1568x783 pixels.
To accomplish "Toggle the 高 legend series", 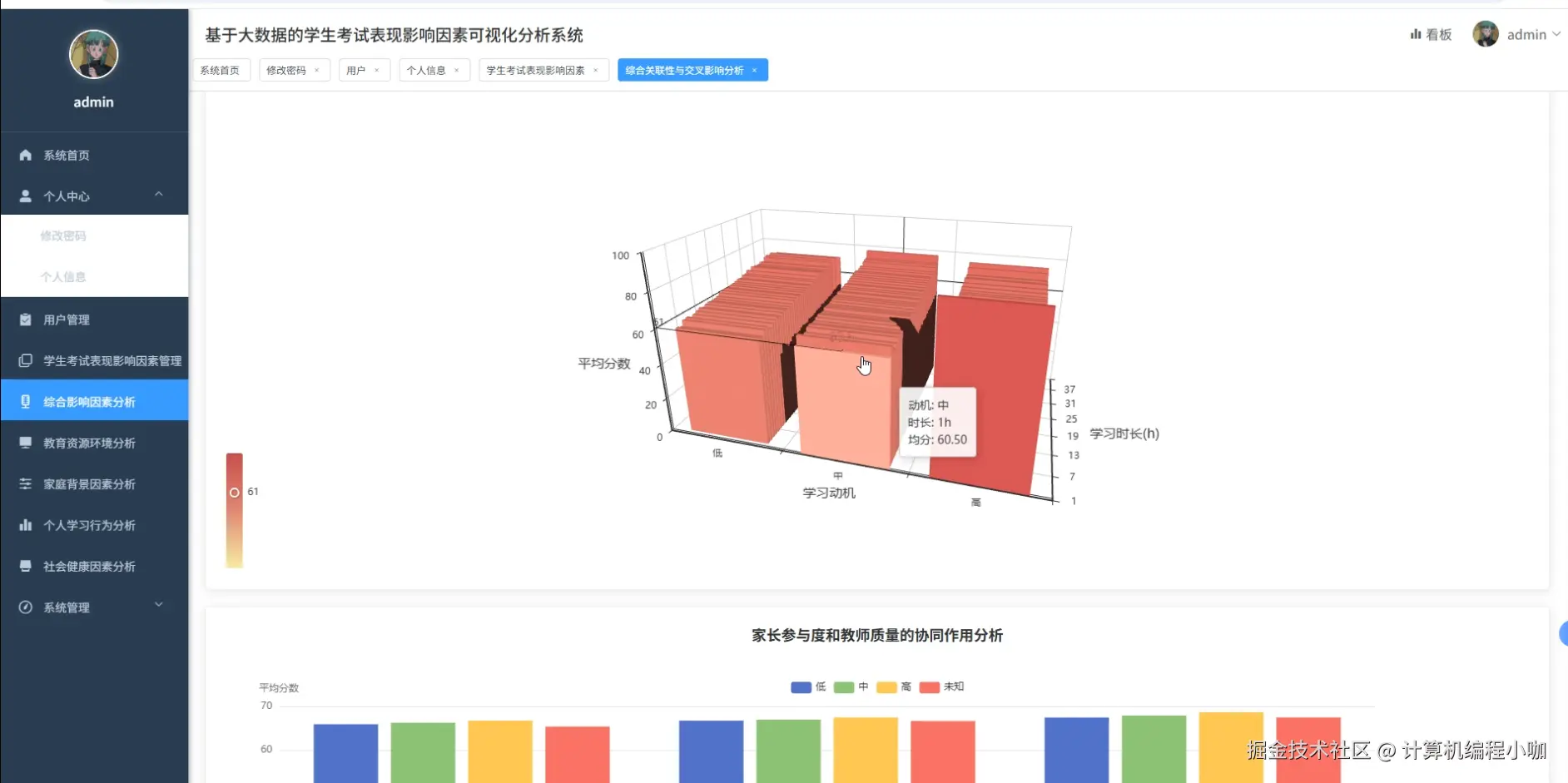I will pos(895,687).
